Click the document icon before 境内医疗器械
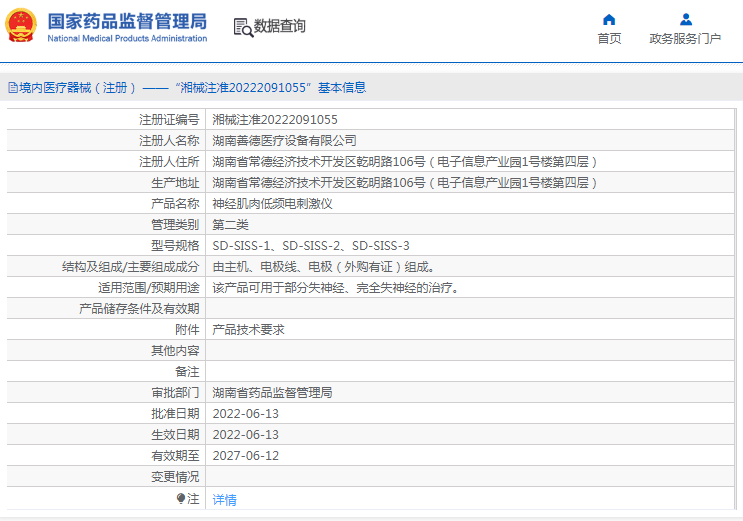The height and width of the screenshot is (521, 743). coord(13,88)
